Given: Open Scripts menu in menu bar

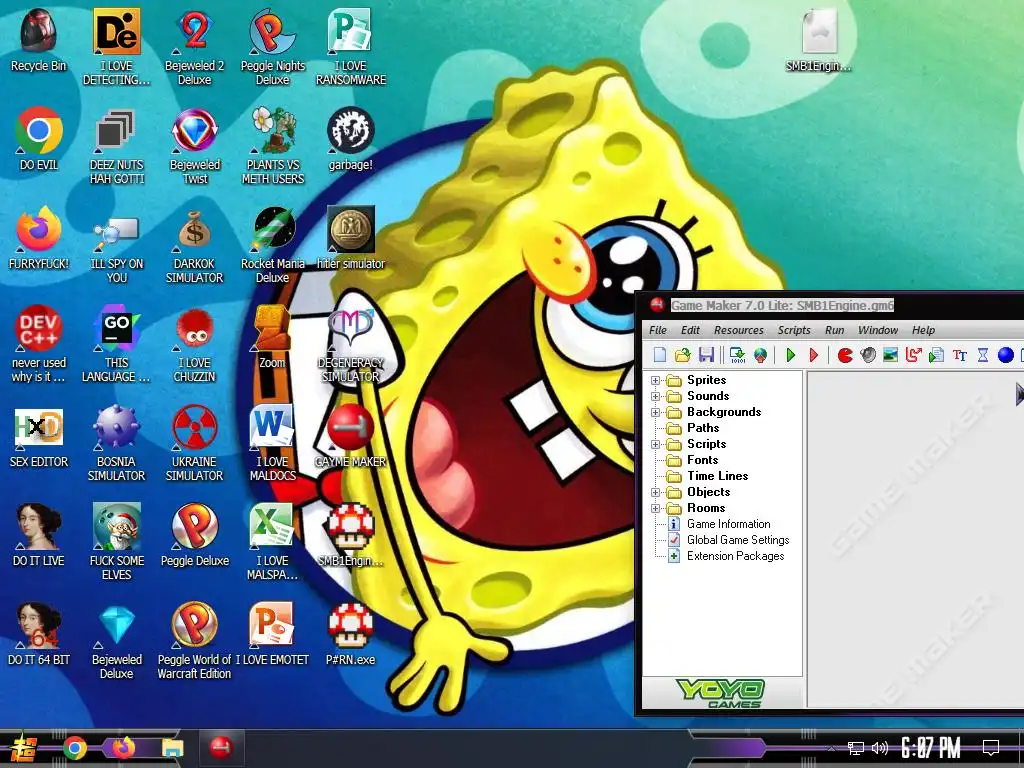Looking at the screenshot, I should coord(794,330).
